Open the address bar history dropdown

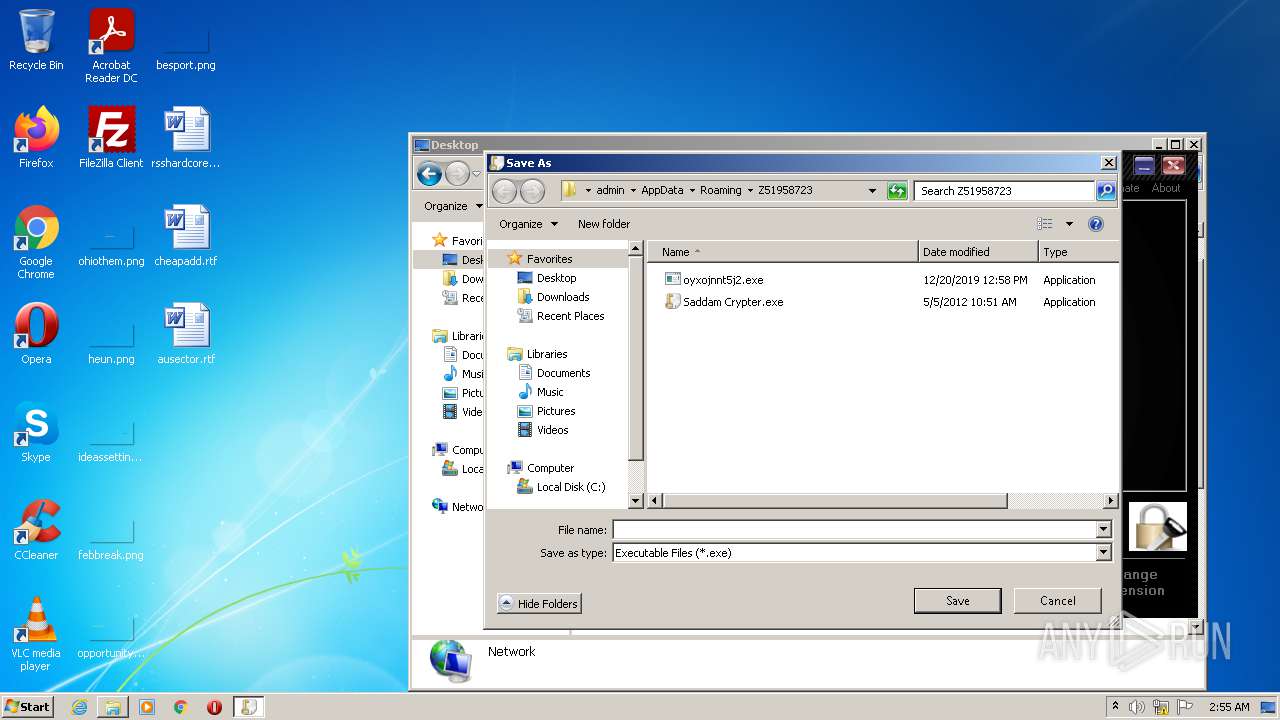(872, 190)
